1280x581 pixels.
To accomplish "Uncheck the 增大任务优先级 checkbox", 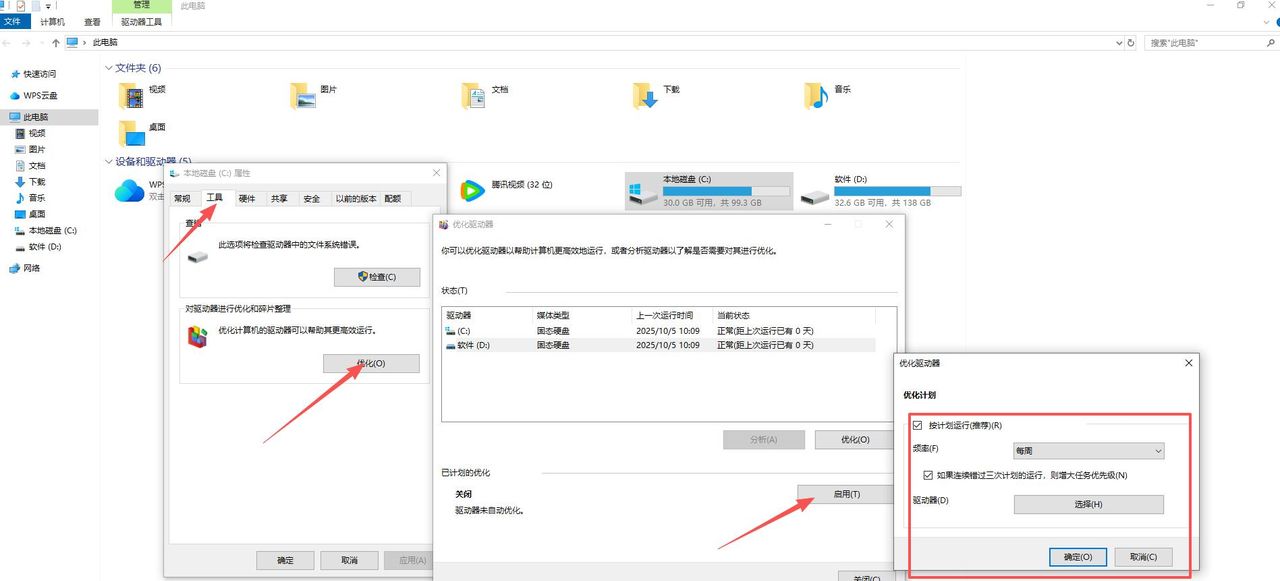I will pos(929,476).
